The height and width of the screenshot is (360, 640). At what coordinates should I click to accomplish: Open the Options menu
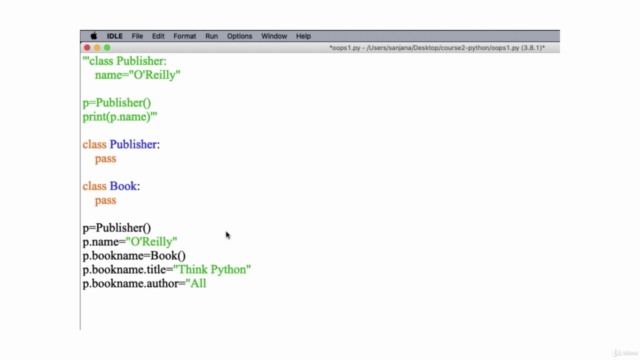pyautogui.click(x=239, y=36)
